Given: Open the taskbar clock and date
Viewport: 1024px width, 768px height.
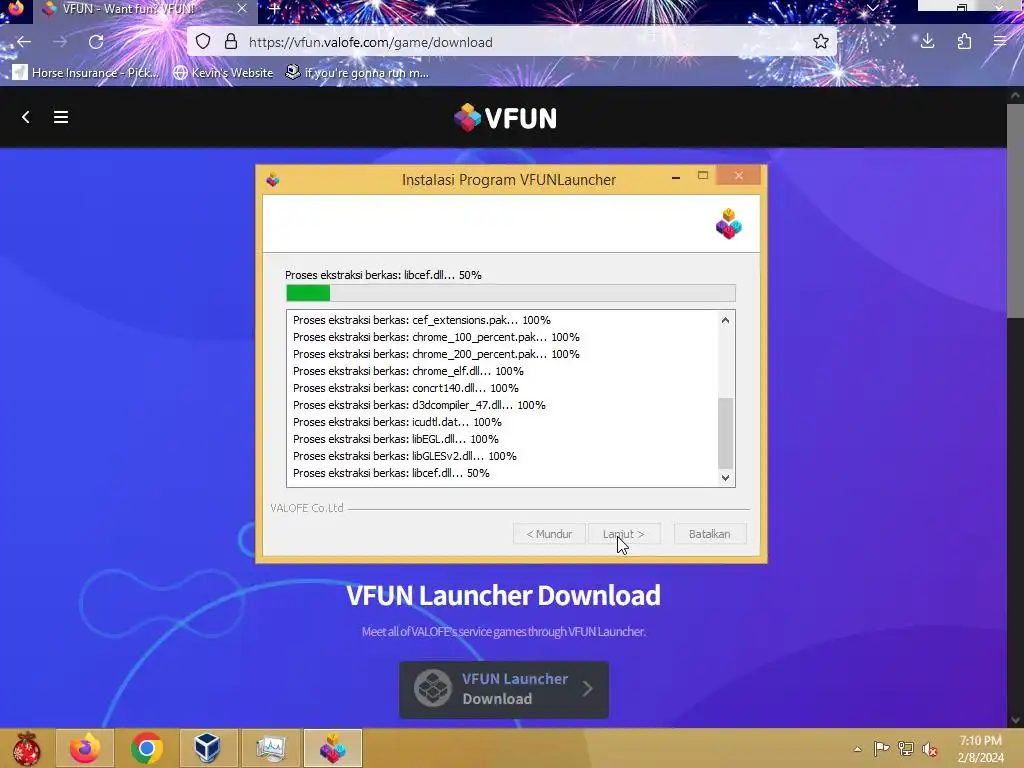Looking at the screenshot, I should 980,749.
